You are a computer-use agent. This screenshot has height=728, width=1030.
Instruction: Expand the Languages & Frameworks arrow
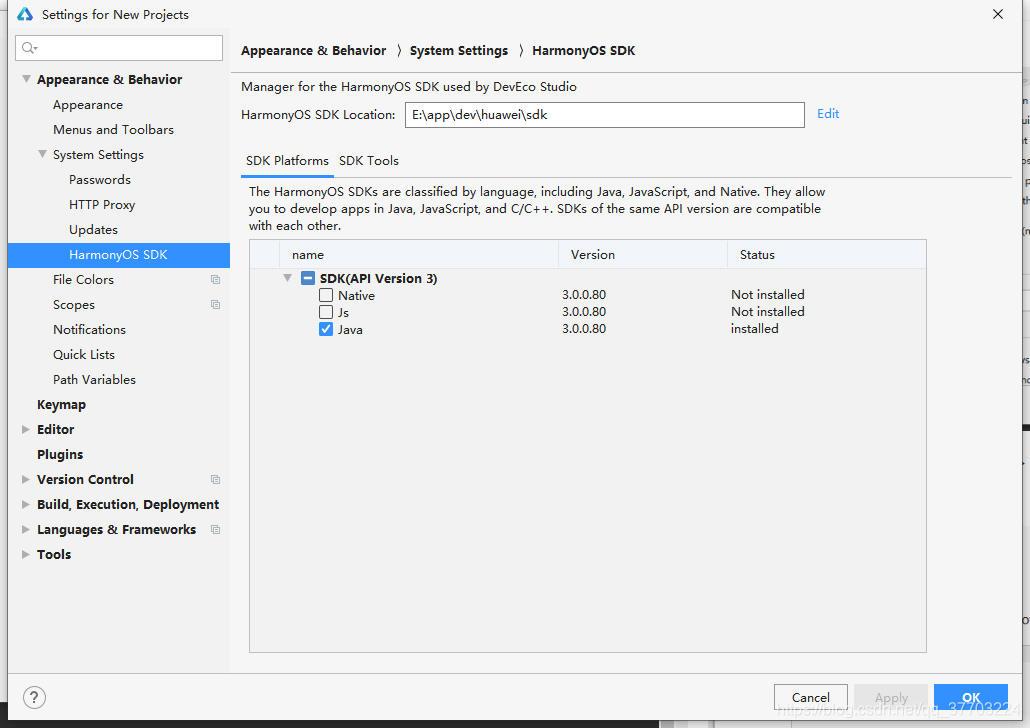[26, 529]
